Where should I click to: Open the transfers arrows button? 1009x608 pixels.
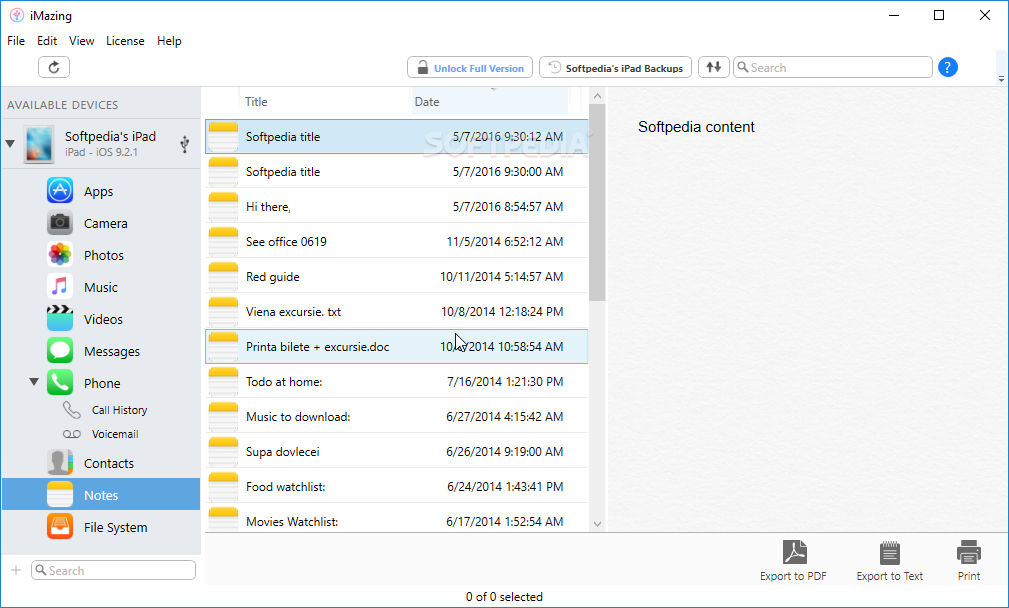point(714,67)
